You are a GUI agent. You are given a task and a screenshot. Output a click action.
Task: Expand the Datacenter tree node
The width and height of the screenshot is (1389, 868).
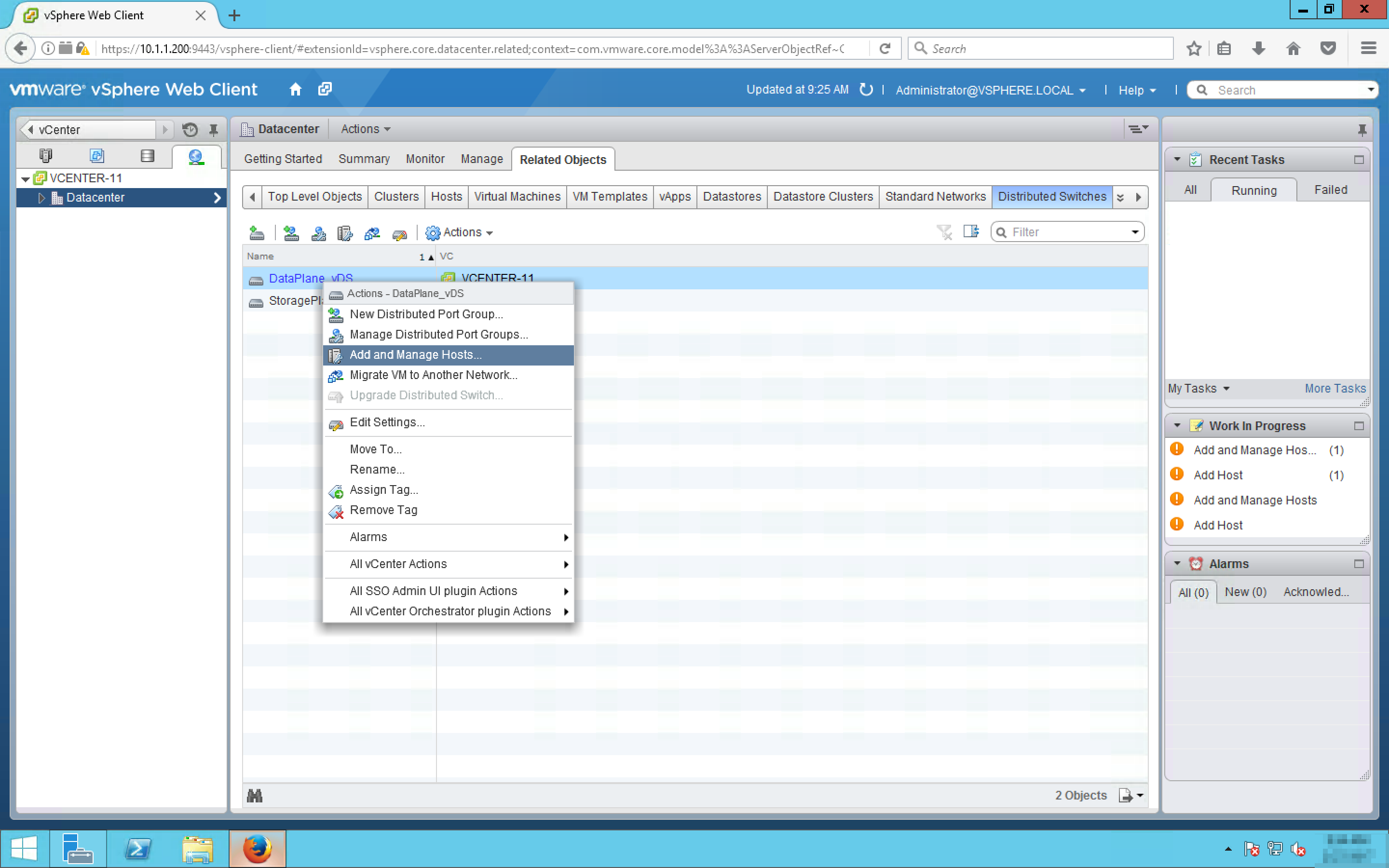[41, 198]
